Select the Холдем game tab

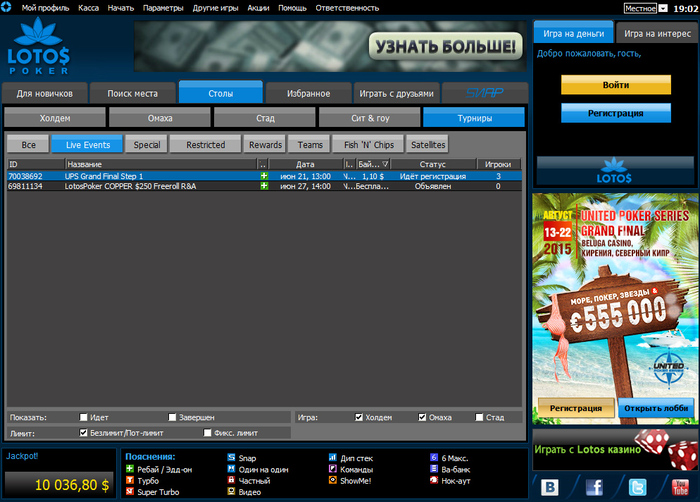(x=55, y=118)
